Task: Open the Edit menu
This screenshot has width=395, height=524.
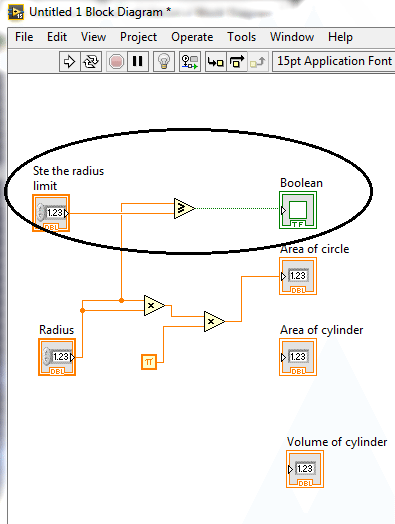Action: point(57,37)
